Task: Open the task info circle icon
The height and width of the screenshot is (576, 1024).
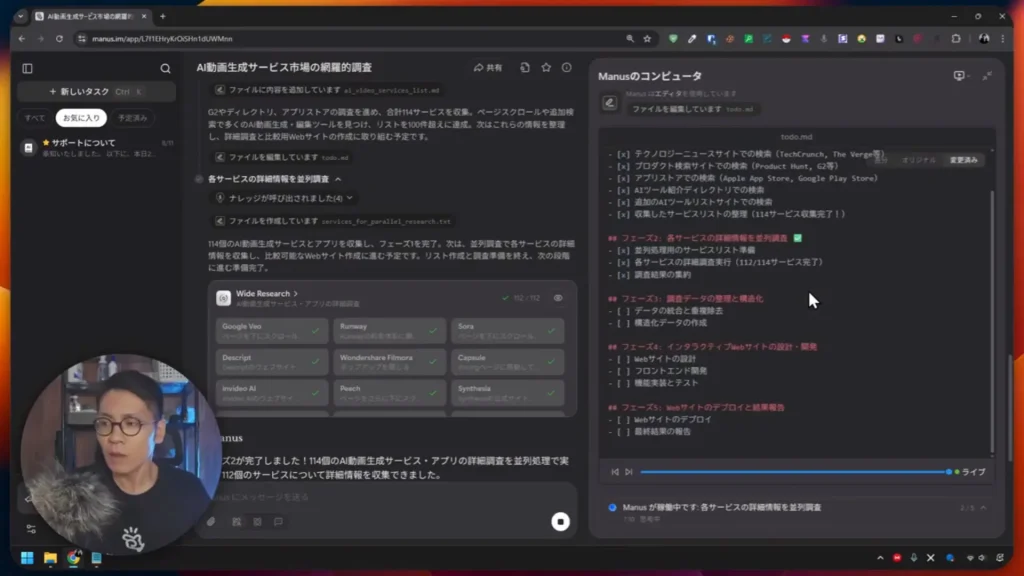Action: (566, 67)
